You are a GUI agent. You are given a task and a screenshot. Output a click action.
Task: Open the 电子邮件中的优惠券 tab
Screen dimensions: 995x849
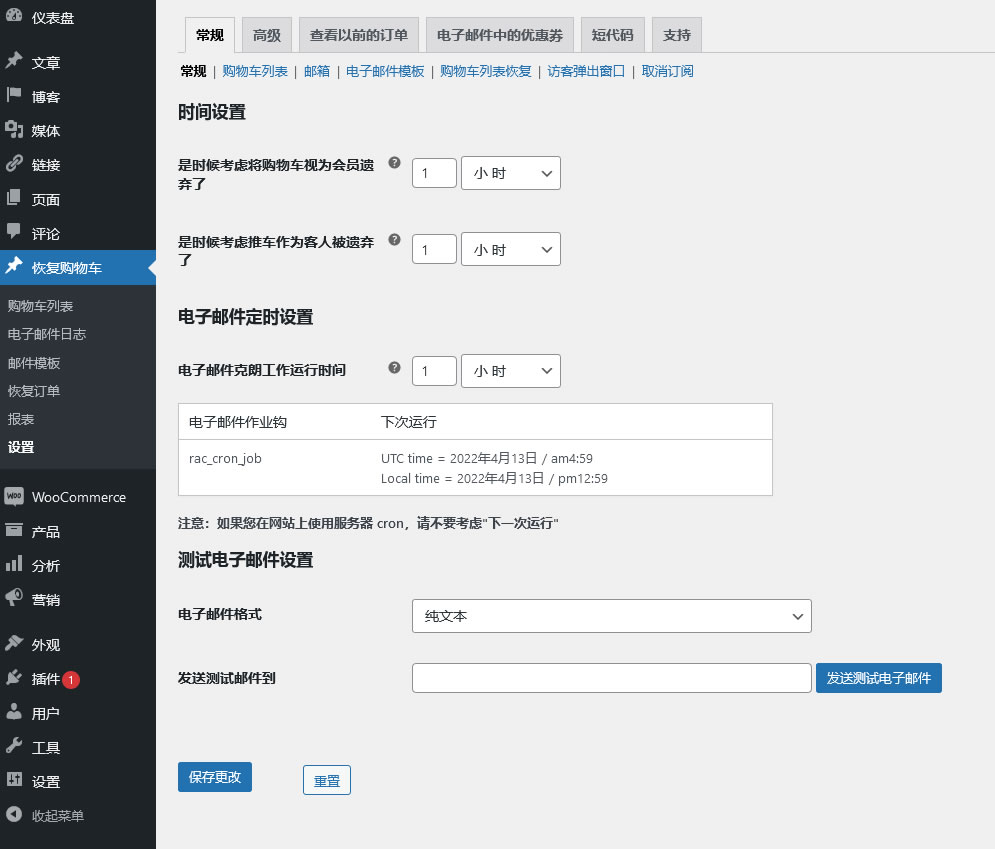coord(499,35)
